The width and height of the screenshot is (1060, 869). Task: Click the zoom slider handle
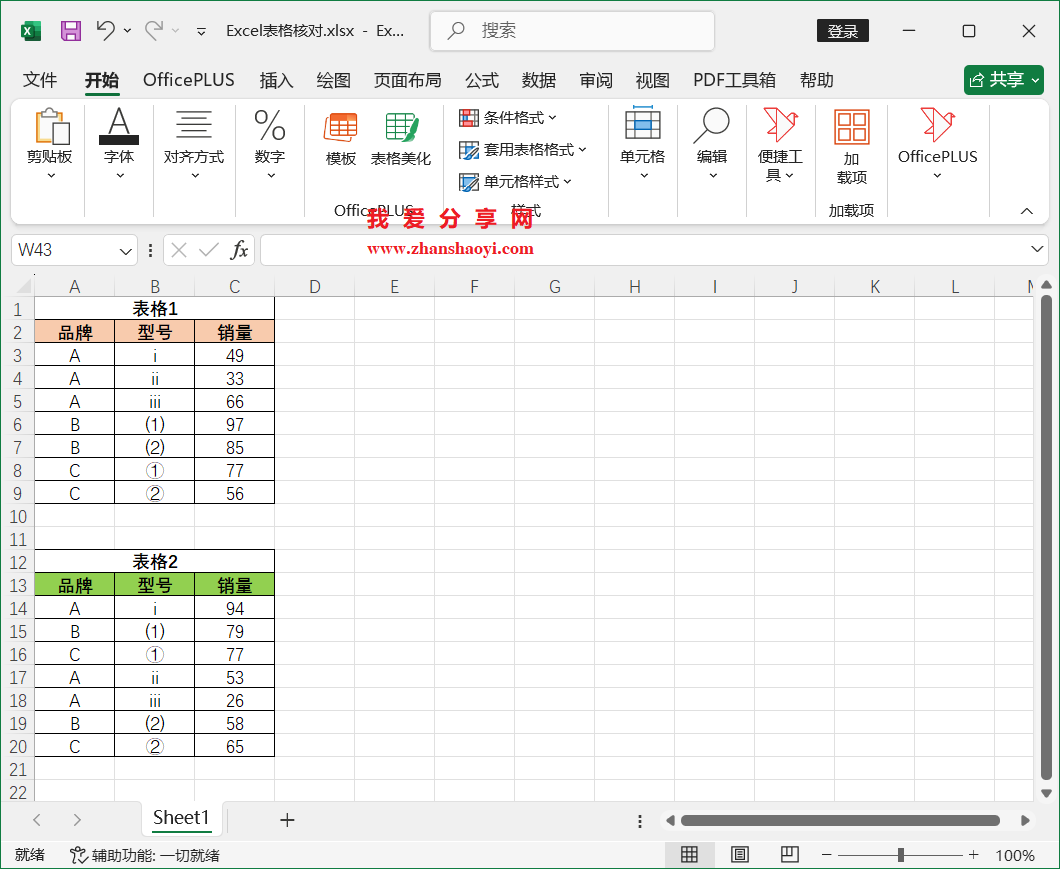900,855
